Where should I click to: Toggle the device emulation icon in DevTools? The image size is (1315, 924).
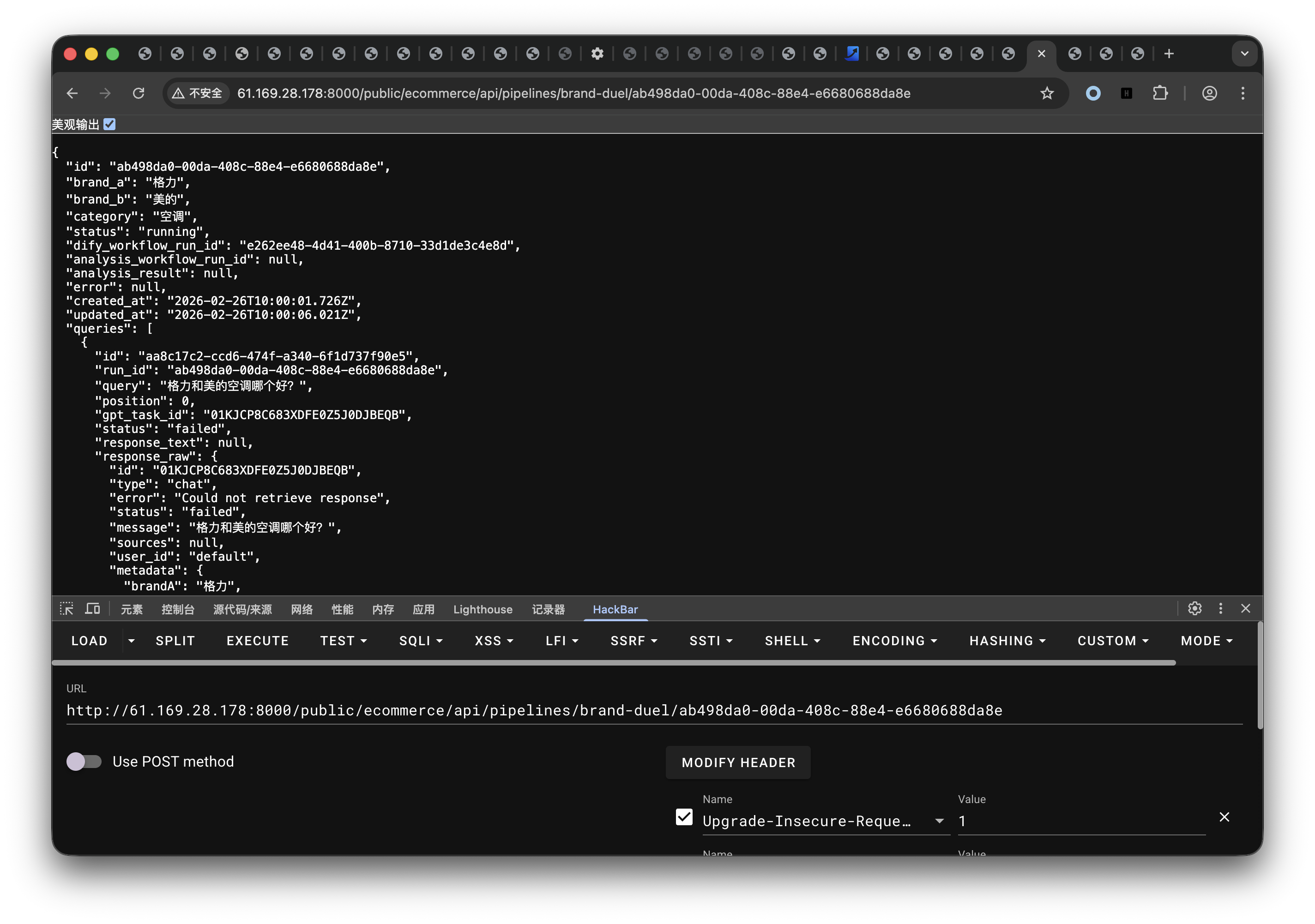pyautogui.click(x=93, y=609)
